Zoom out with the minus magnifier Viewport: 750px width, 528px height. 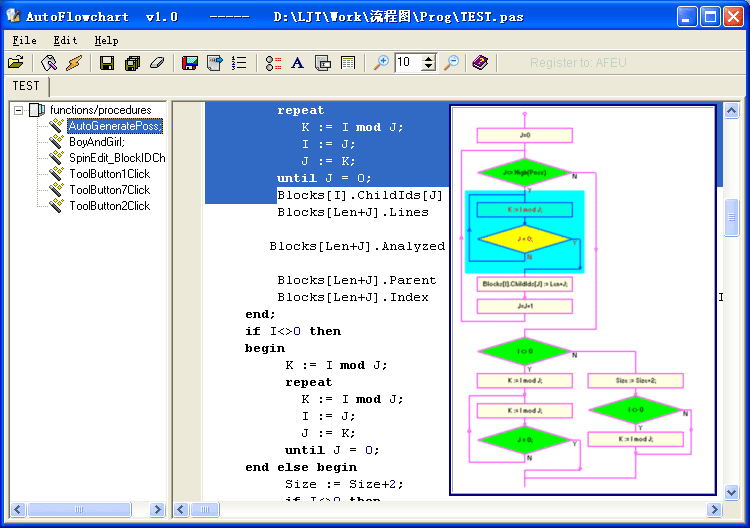[x=452, y=63]
